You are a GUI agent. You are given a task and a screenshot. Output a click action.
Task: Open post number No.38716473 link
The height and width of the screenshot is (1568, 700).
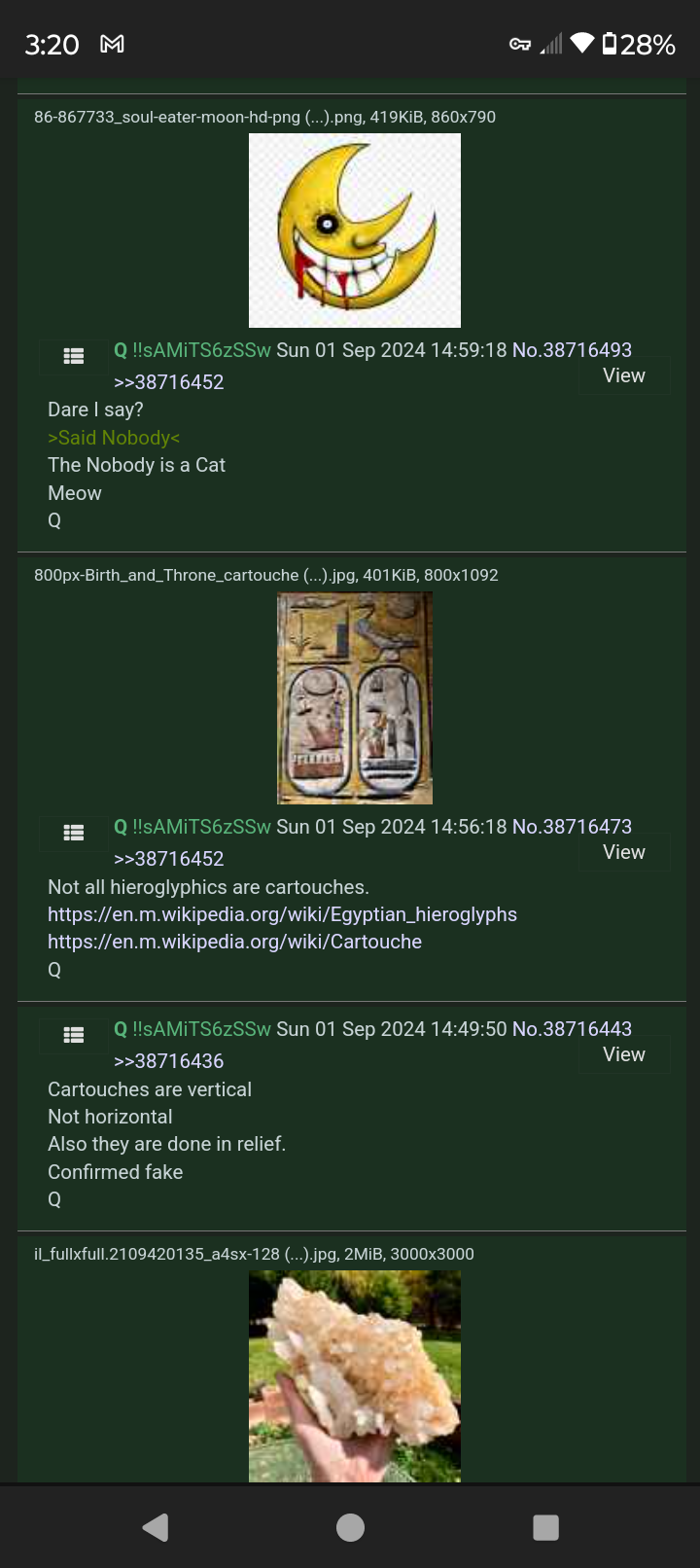coord(572,827)
